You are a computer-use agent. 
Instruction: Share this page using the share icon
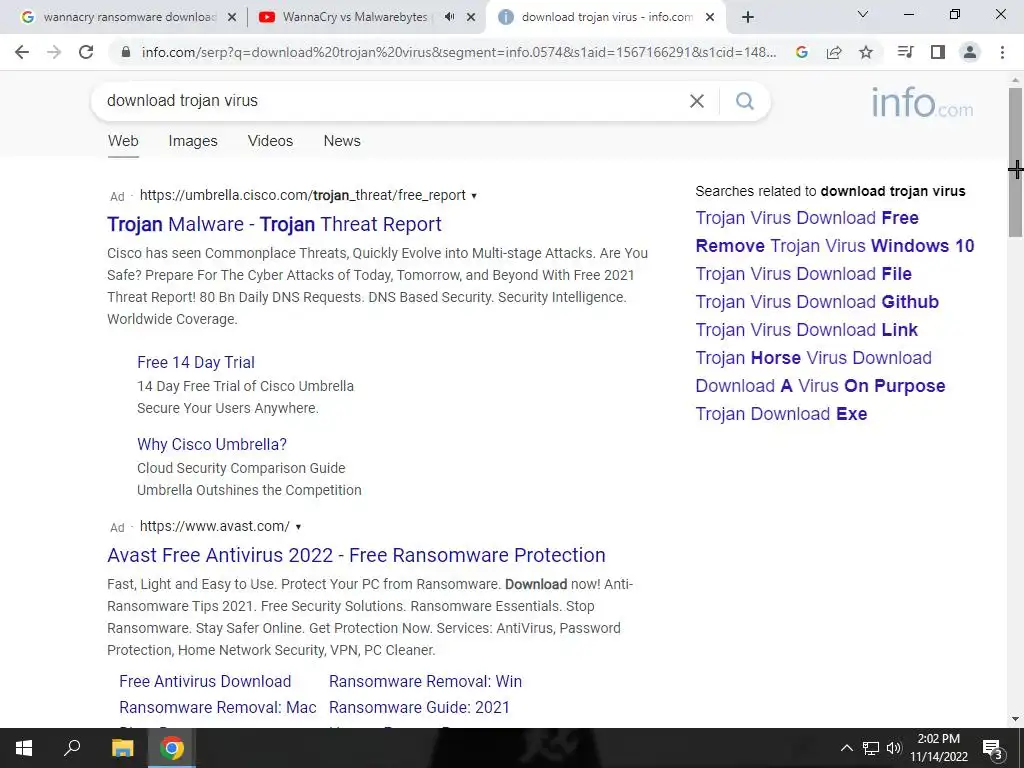pyautogui.click(x=834, y=52)
